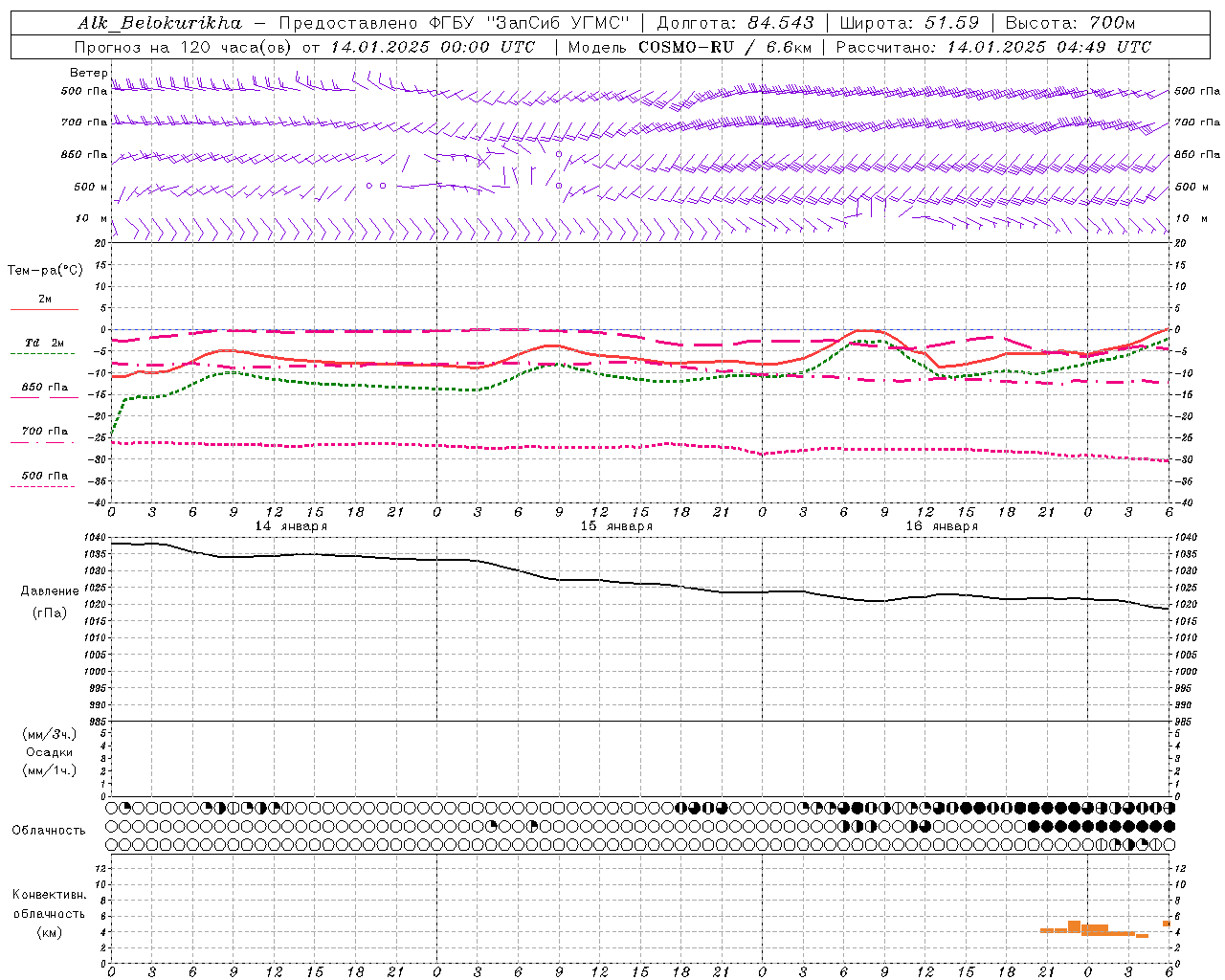Click the Ветер section label
This screenshot has width=1225, height=980.
pos(88,73)
